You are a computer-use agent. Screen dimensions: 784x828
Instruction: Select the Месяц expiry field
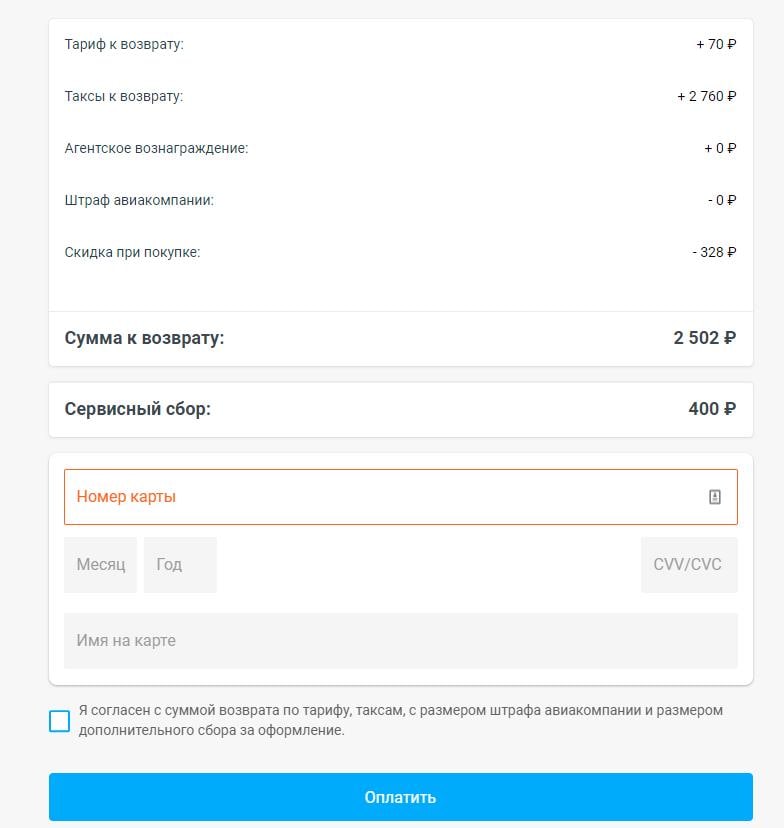tap(100, 564)
